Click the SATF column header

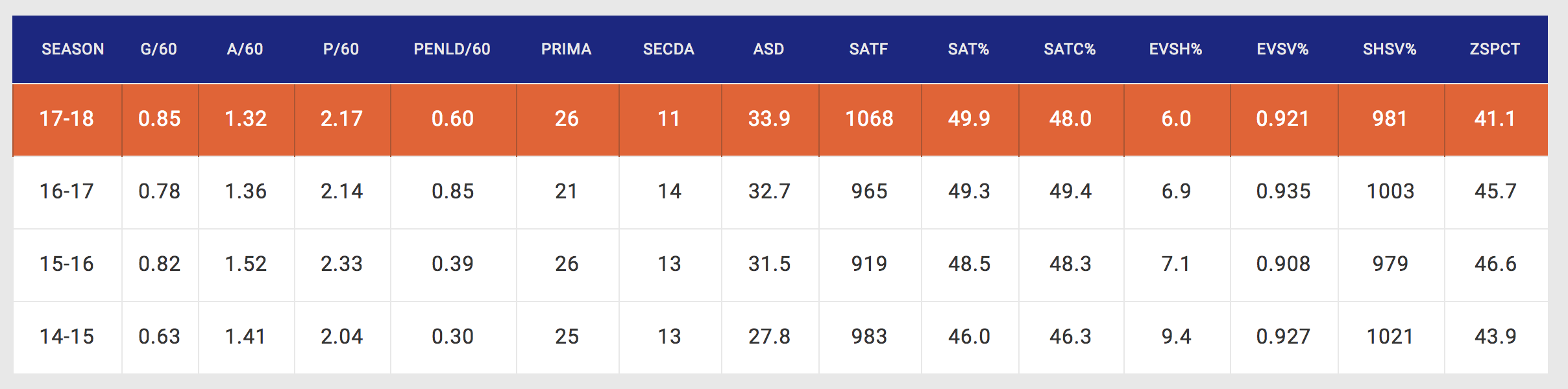[869, 49]
